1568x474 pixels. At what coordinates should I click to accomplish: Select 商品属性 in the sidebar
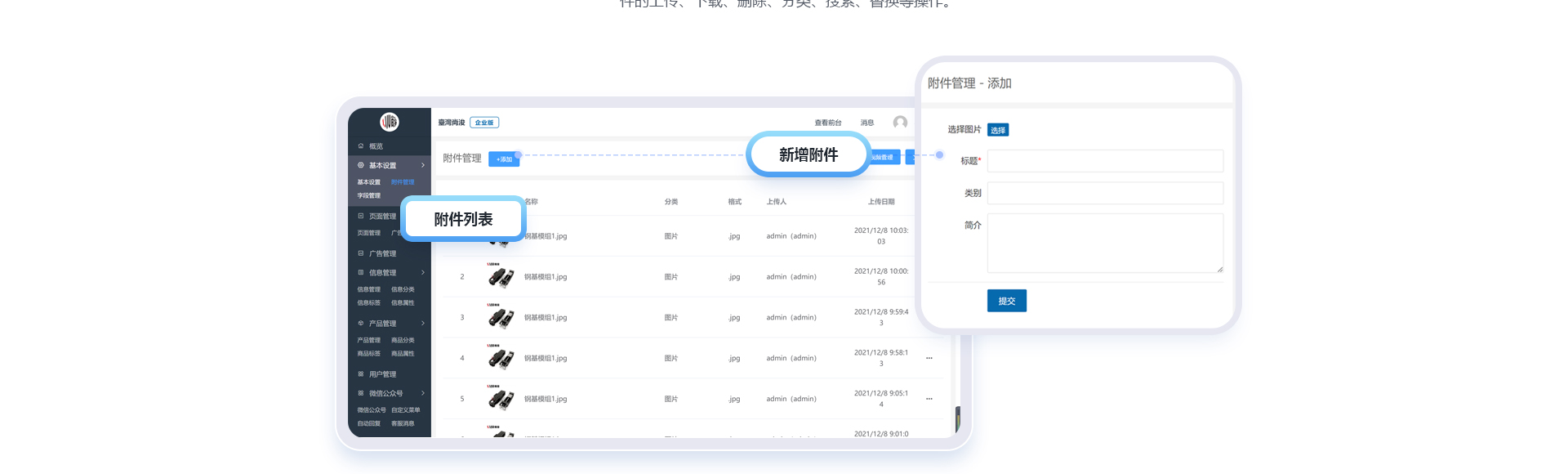pos(403,354)
